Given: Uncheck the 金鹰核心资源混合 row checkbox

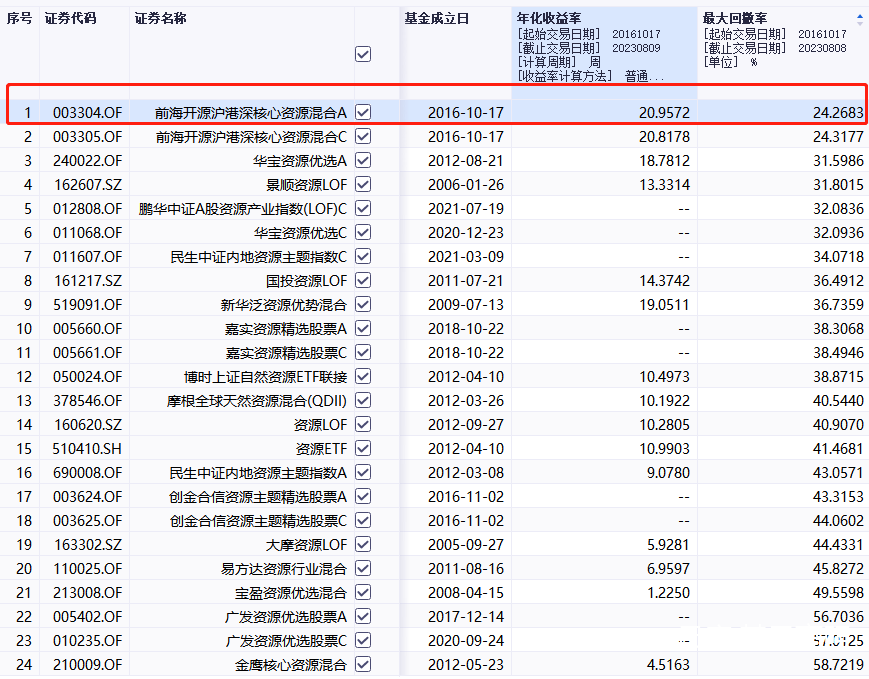Looking at the screenshot, I should (363, 665).
